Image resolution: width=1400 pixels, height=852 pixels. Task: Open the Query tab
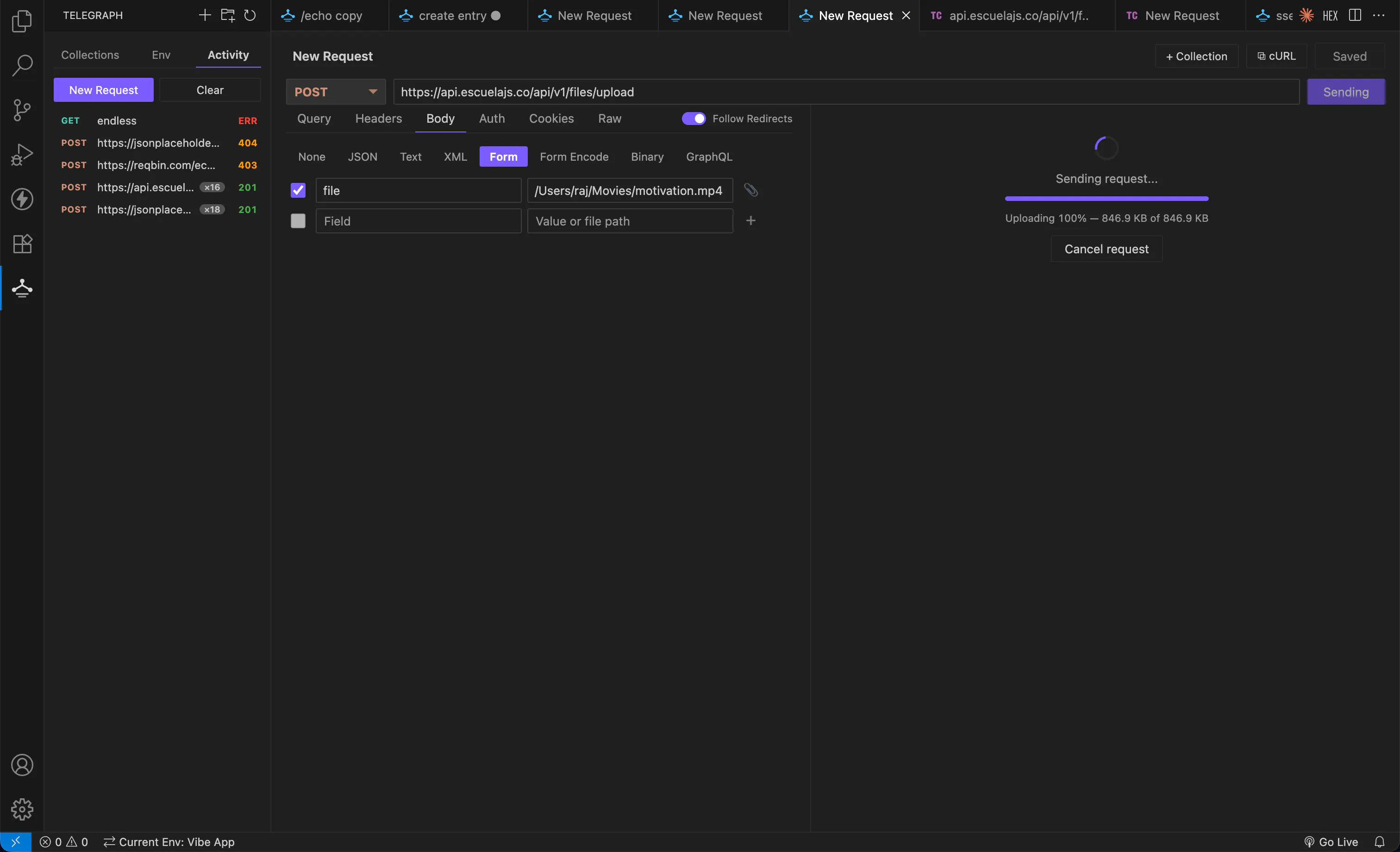(313, 118)
